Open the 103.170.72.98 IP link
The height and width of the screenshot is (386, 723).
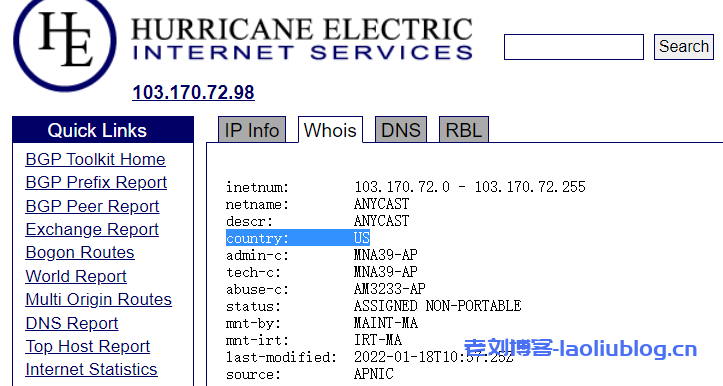pyautogui.click(x=193, y=92)
